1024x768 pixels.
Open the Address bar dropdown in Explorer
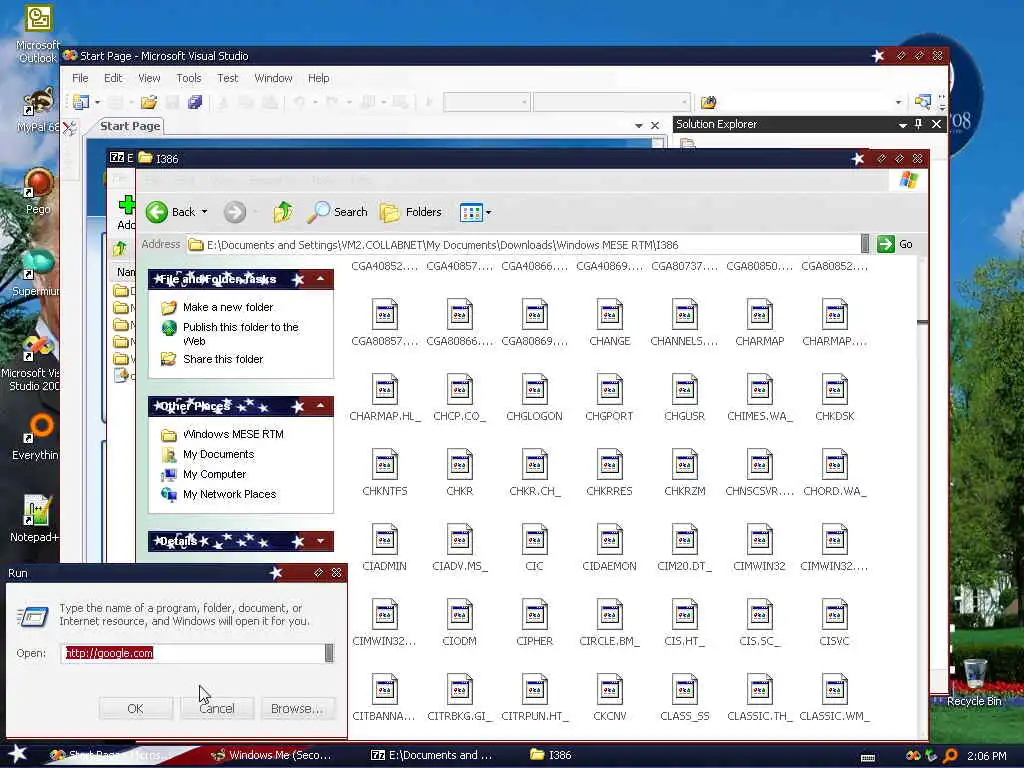865,244
